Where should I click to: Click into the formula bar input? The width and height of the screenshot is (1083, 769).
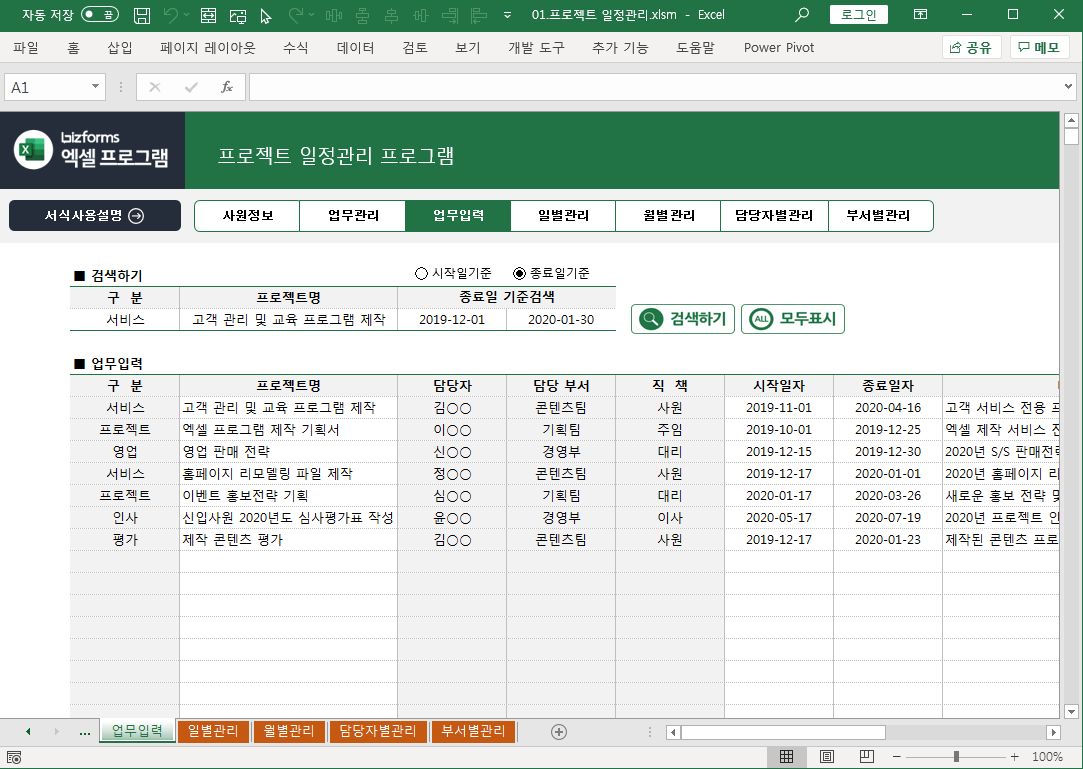(655, 87)
